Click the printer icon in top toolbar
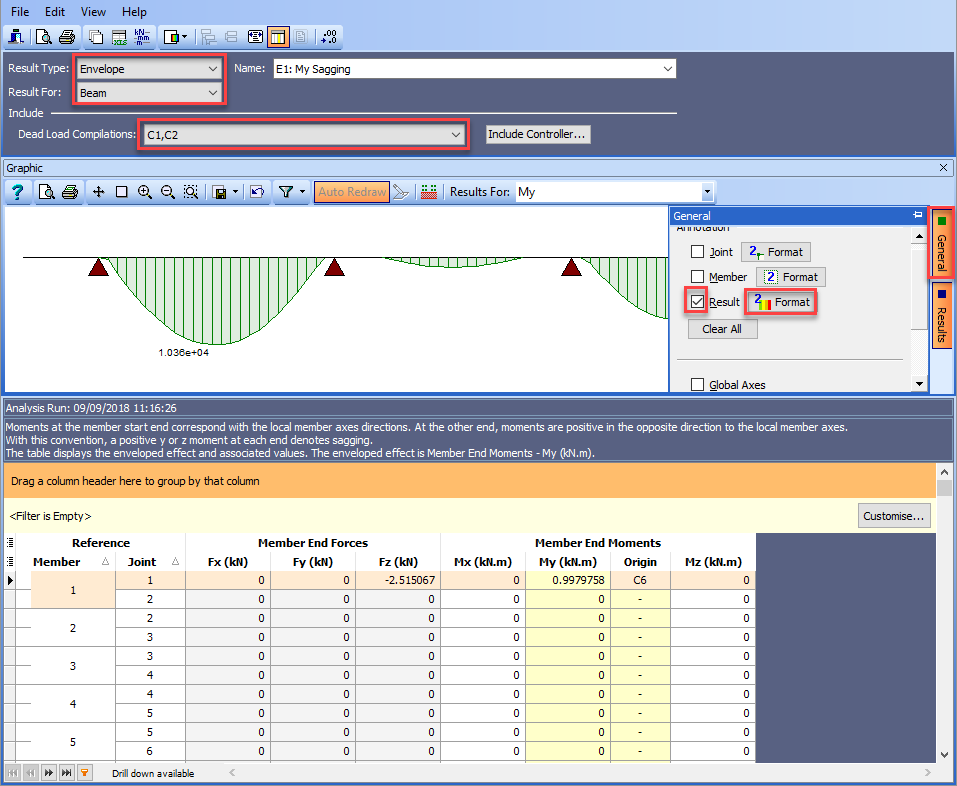The width and height of the screenshot is (957, 786). click(67, 37)
